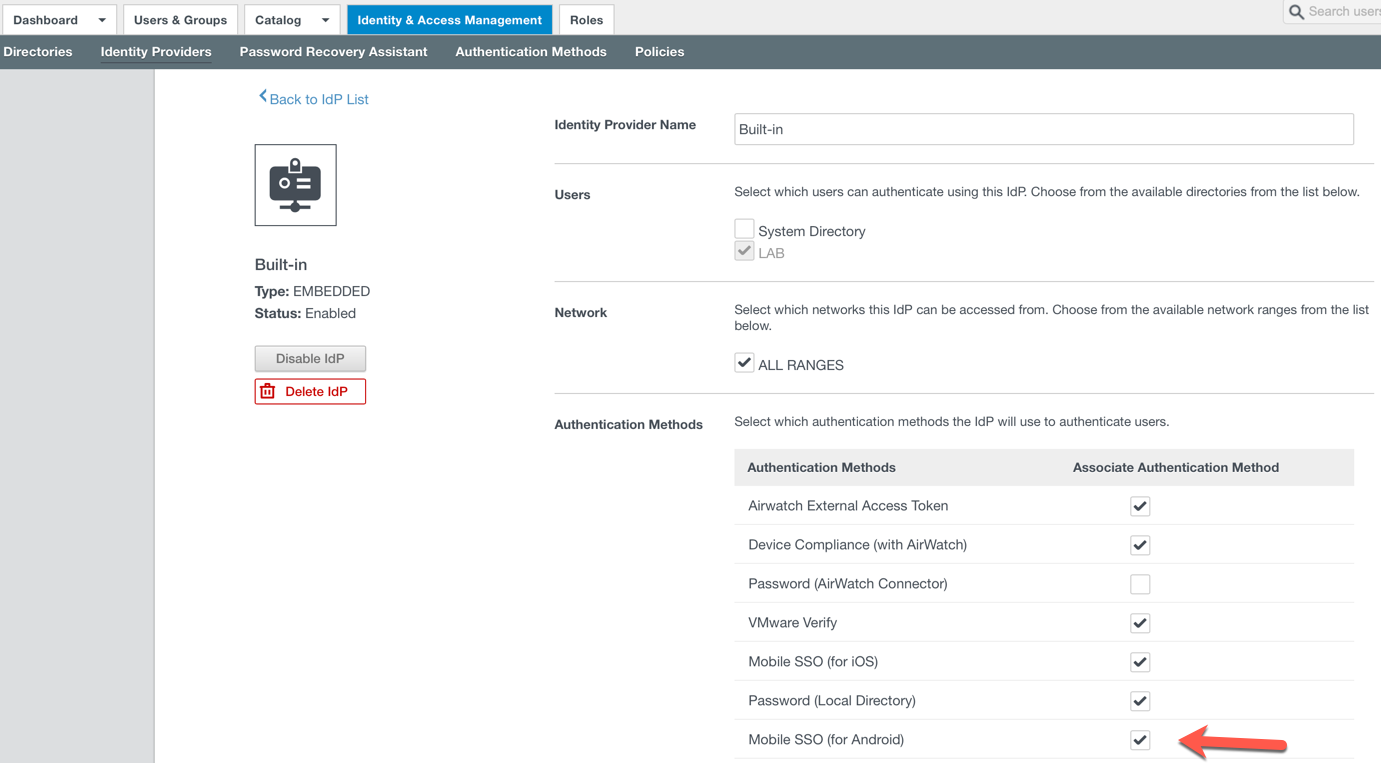This screenshot has width=1381, height=763.
Task: Switch to the Roles tab
Action: point(586,19)
